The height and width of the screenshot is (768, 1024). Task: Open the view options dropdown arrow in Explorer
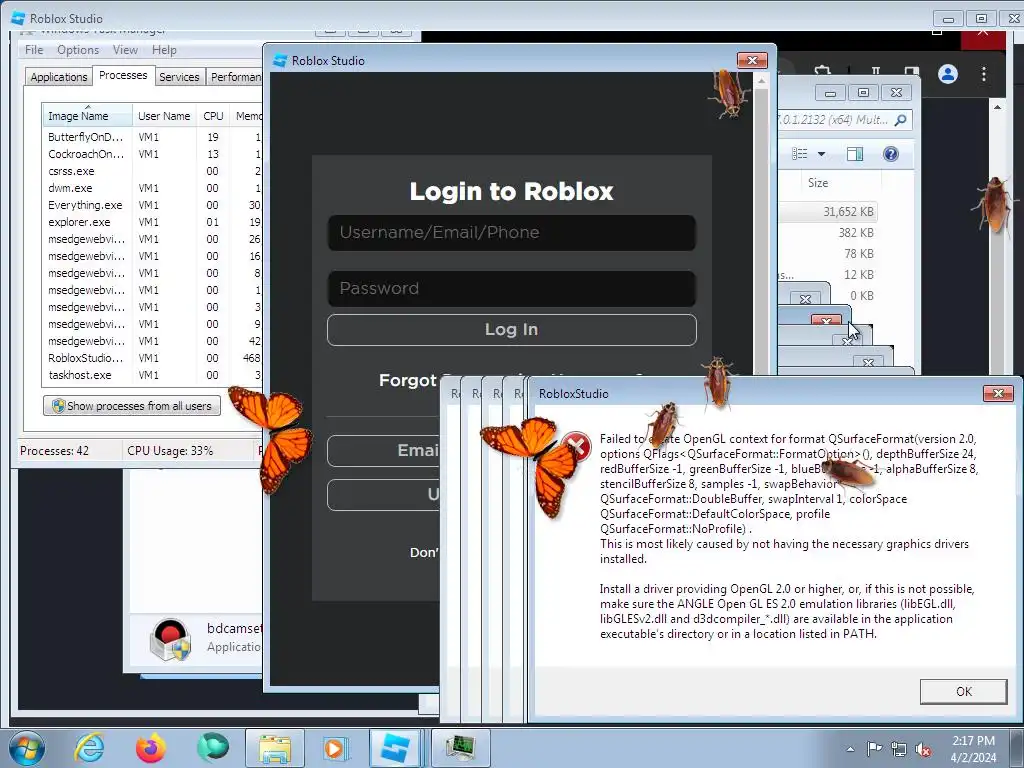822,154
